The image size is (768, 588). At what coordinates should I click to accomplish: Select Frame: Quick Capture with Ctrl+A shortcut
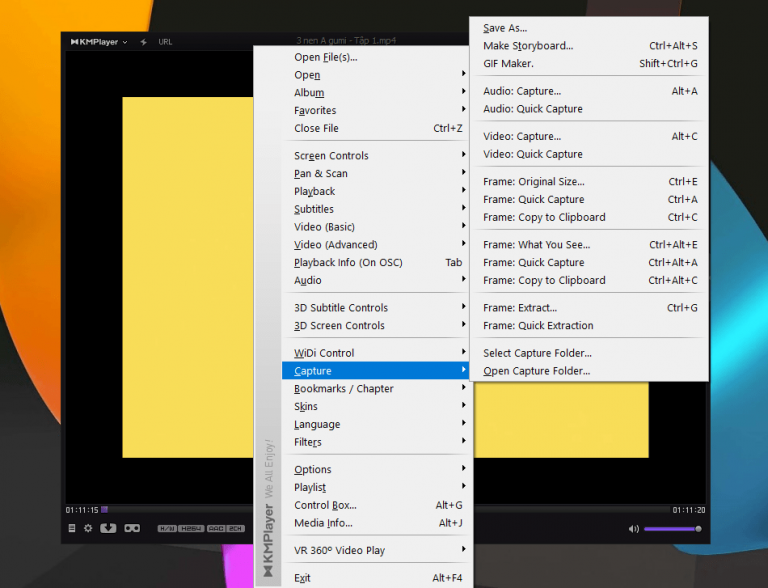point(589,199)
